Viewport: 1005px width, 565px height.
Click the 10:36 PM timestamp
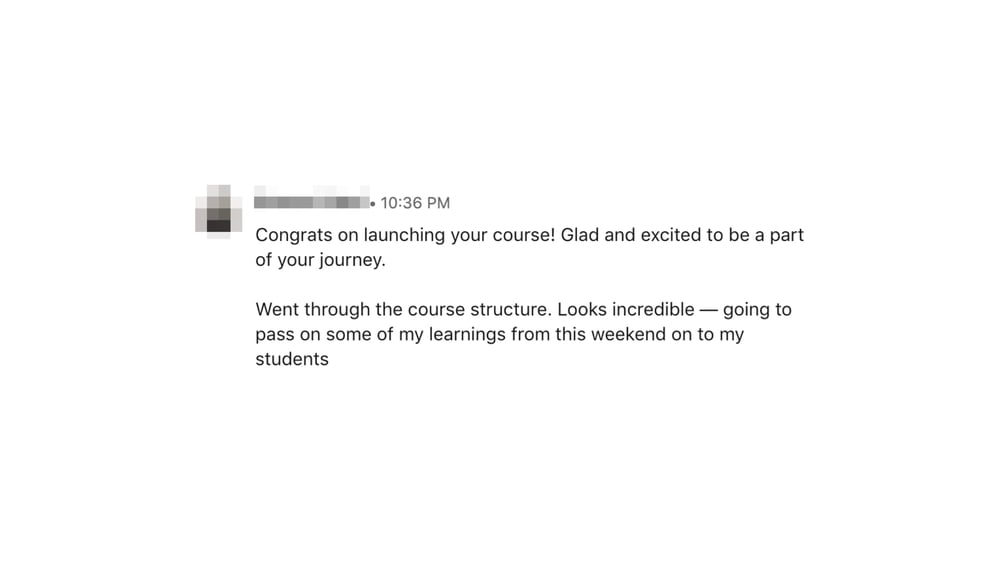tap(415, 203)
